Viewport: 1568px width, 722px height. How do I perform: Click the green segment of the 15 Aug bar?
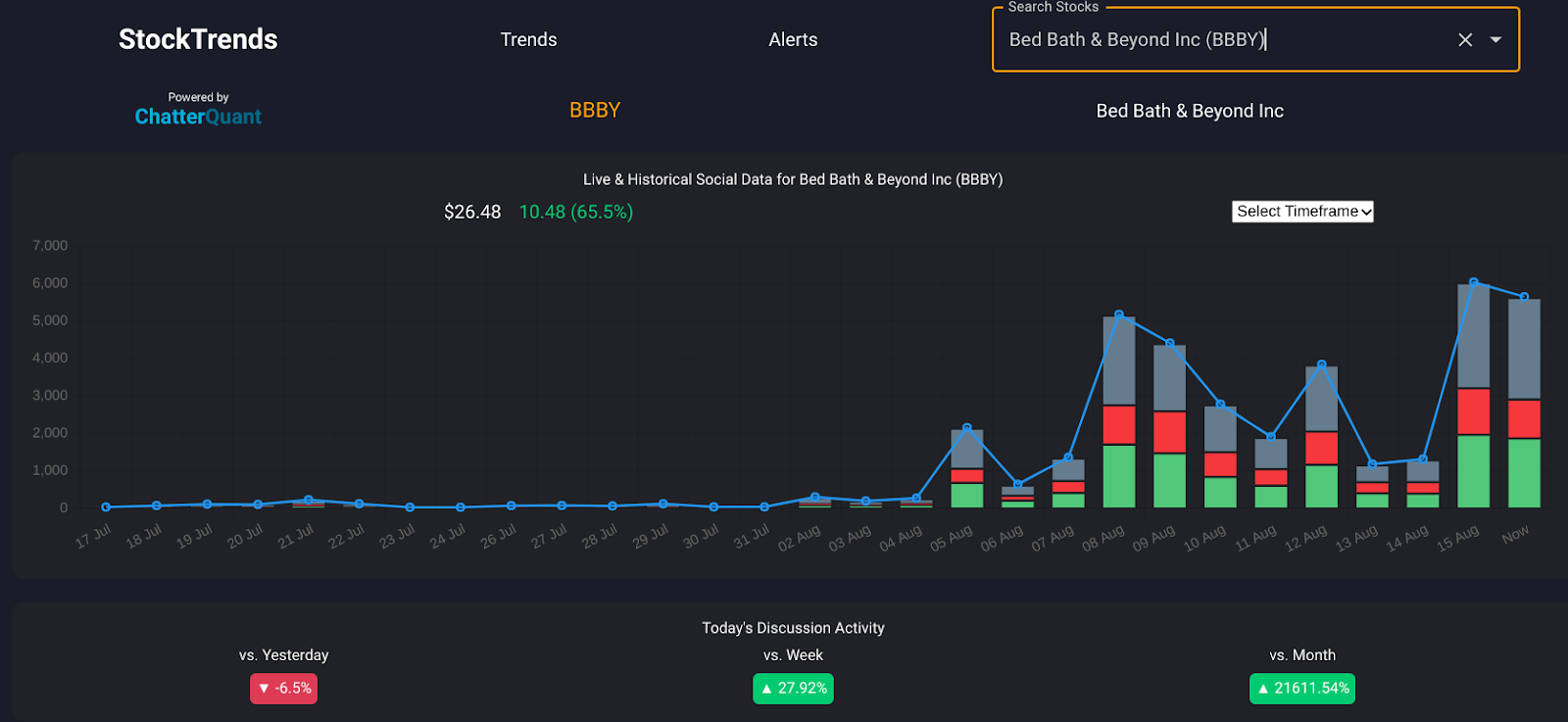coord(1474,471)
